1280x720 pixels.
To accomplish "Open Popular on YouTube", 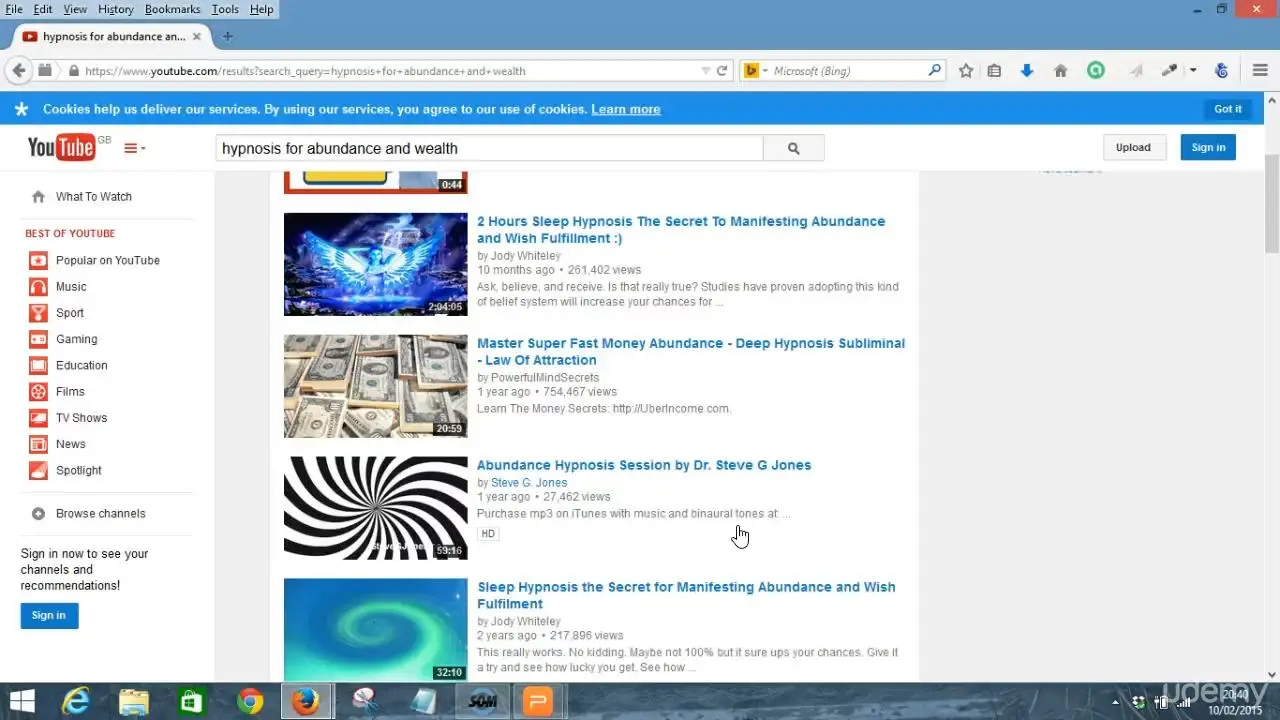I will click(x=108, y=261).
